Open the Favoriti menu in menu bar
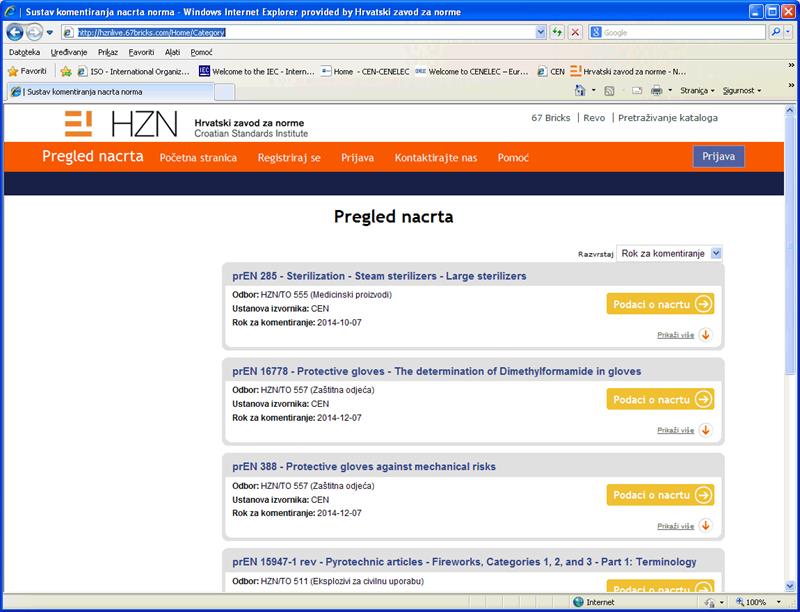This screenshot has height=612, width=800. coord(141,52)
